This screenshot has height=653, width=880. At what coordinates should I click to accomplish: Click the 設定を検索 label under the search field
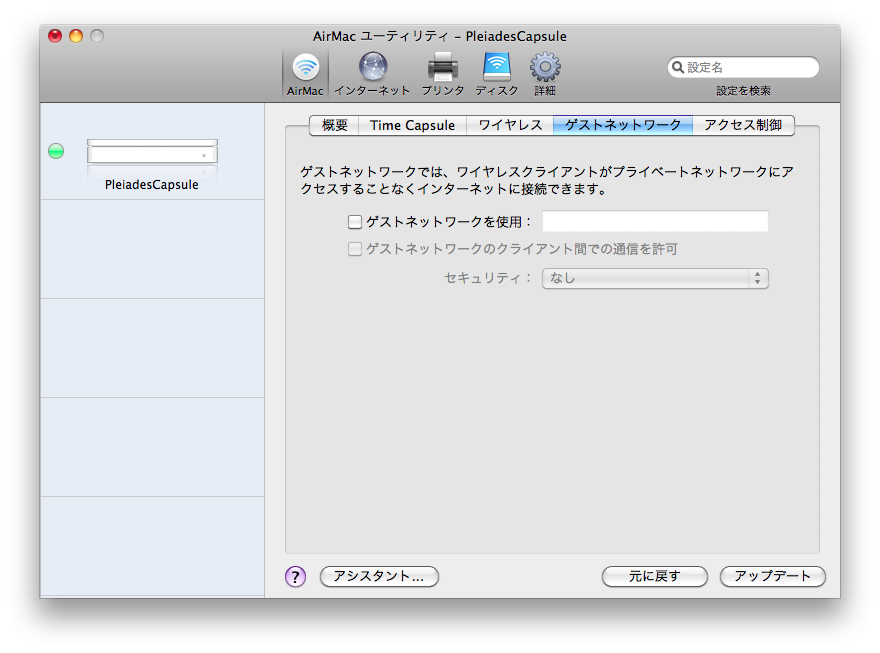coord(743,91)
